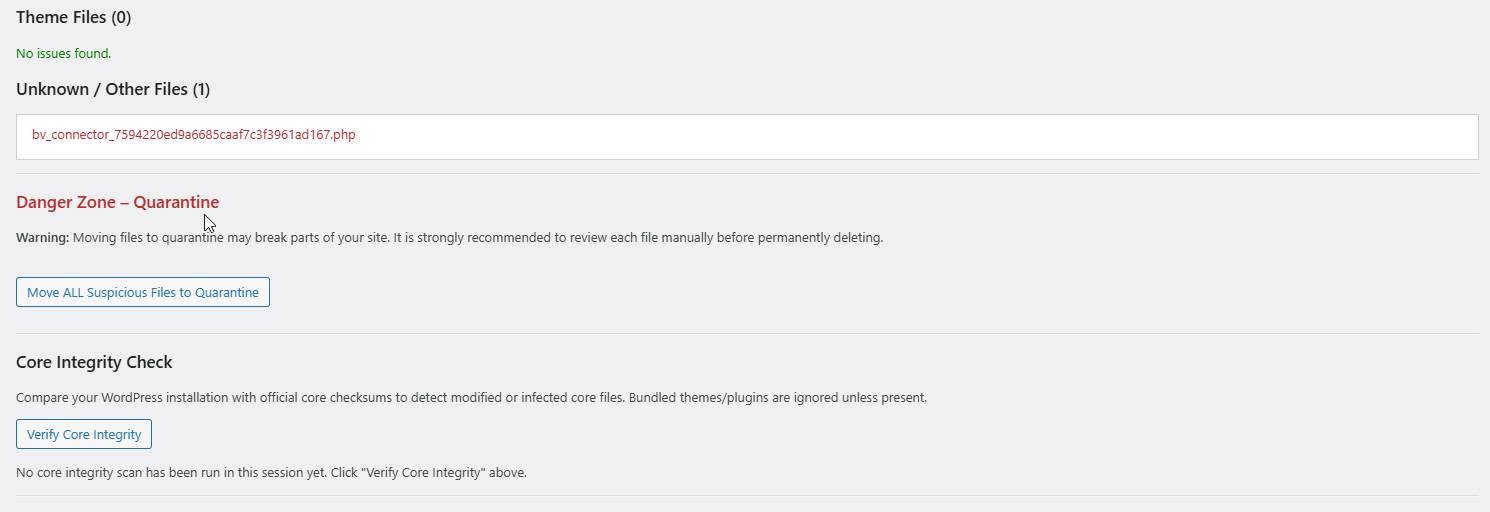Click "Moving files to quarantine" warning text

point(148,238)
